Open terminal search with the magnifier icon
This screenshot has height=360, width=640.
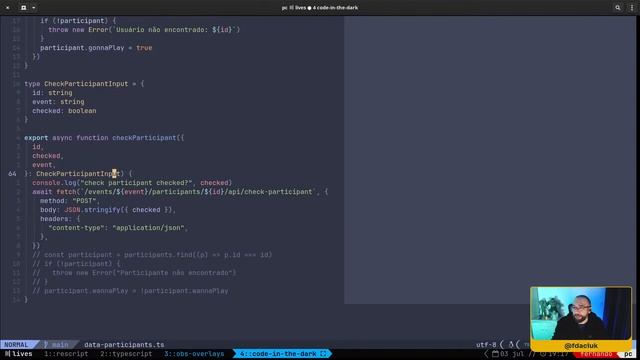[618, 7]
